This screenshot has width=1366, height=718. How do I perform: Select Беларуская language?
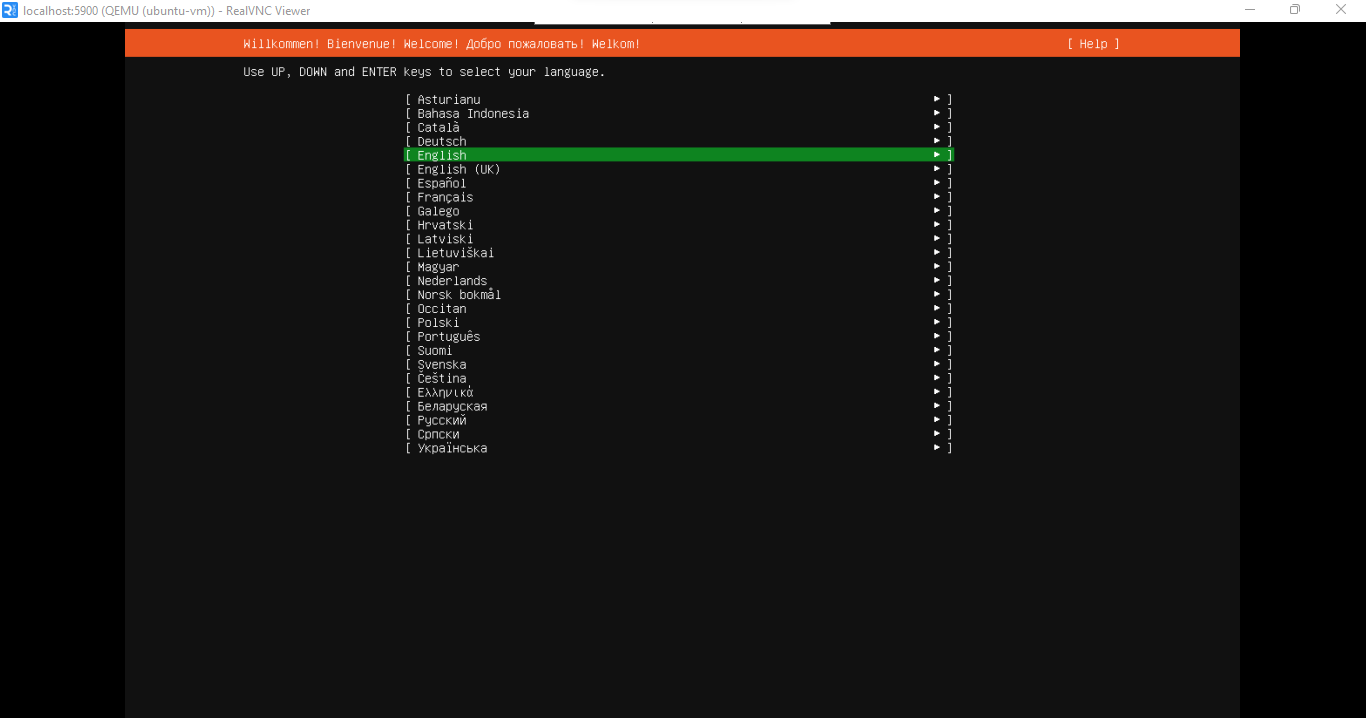pyautogui.click(x=679, y=407)
